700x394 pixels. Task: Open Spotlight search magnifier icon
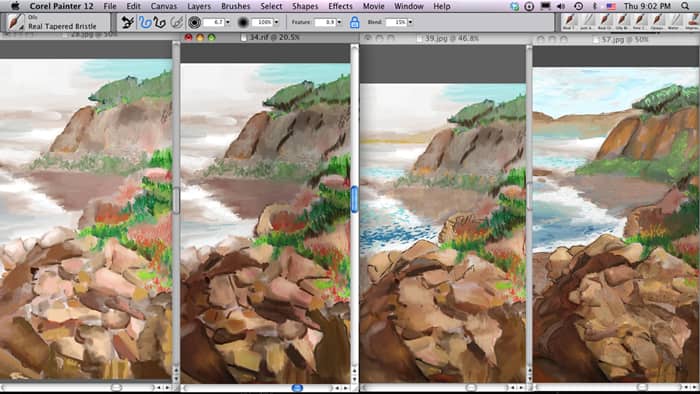click(x=685, y=6)
